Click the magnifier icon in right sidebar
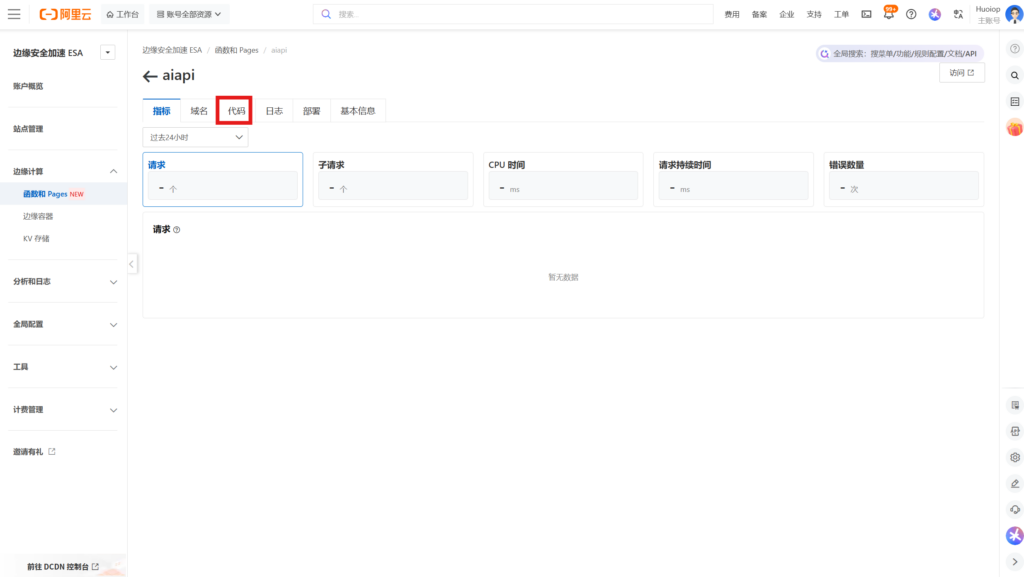 (1014, 75)
